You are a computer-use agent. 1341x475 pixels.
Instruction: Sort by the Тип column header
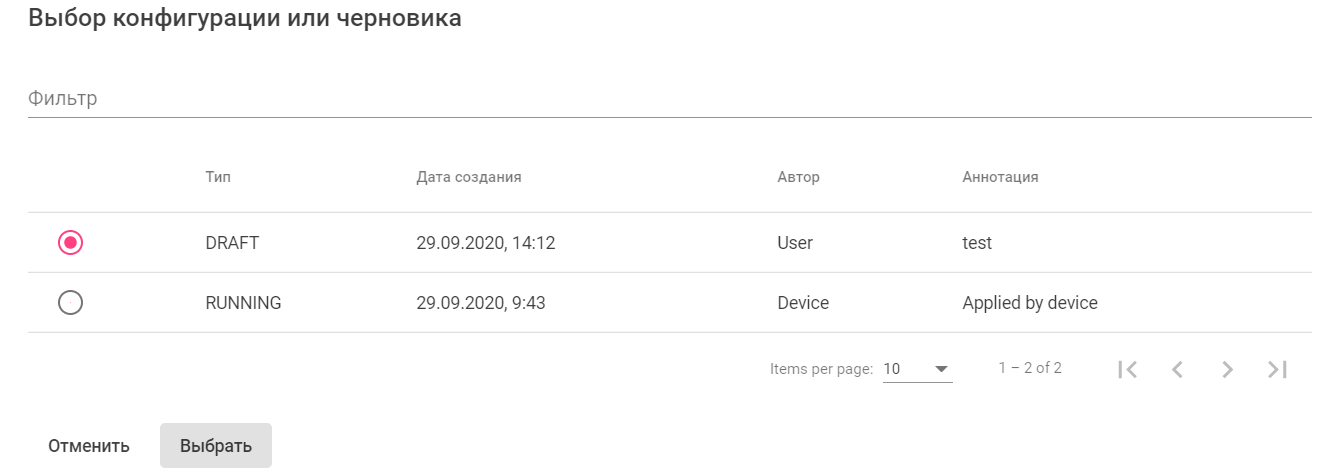point(218,177)
